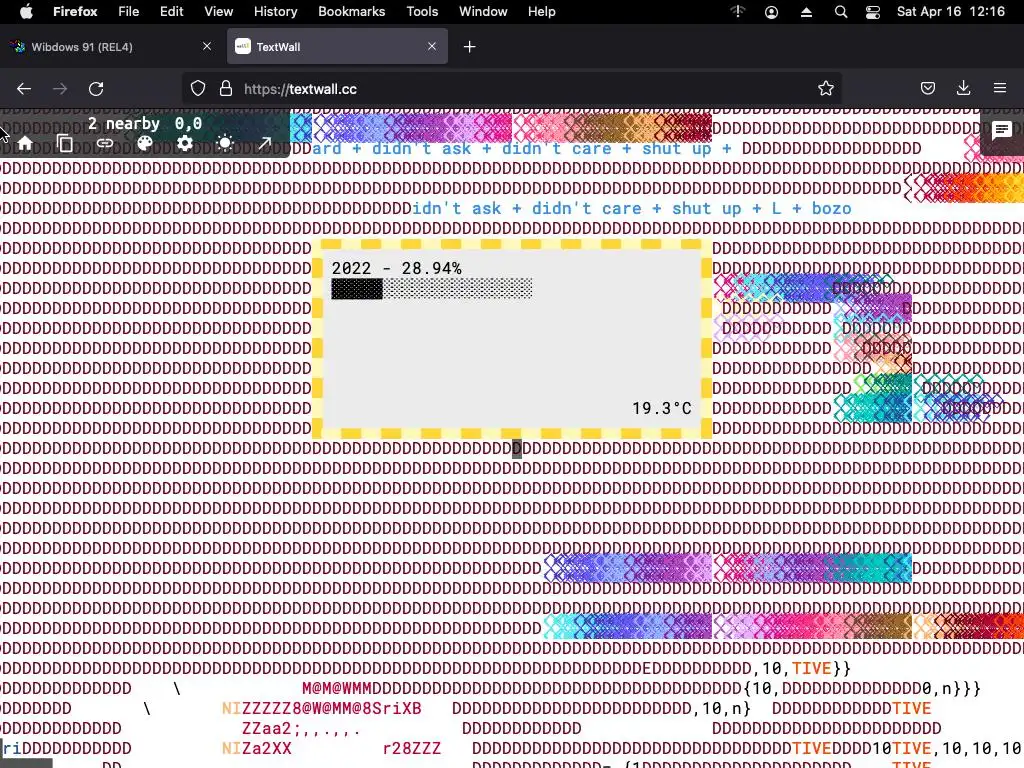Click the eject icon in menu bar
Viewport: 1024px width, 768px height.
pyautogui.click(x=806, y=12)
